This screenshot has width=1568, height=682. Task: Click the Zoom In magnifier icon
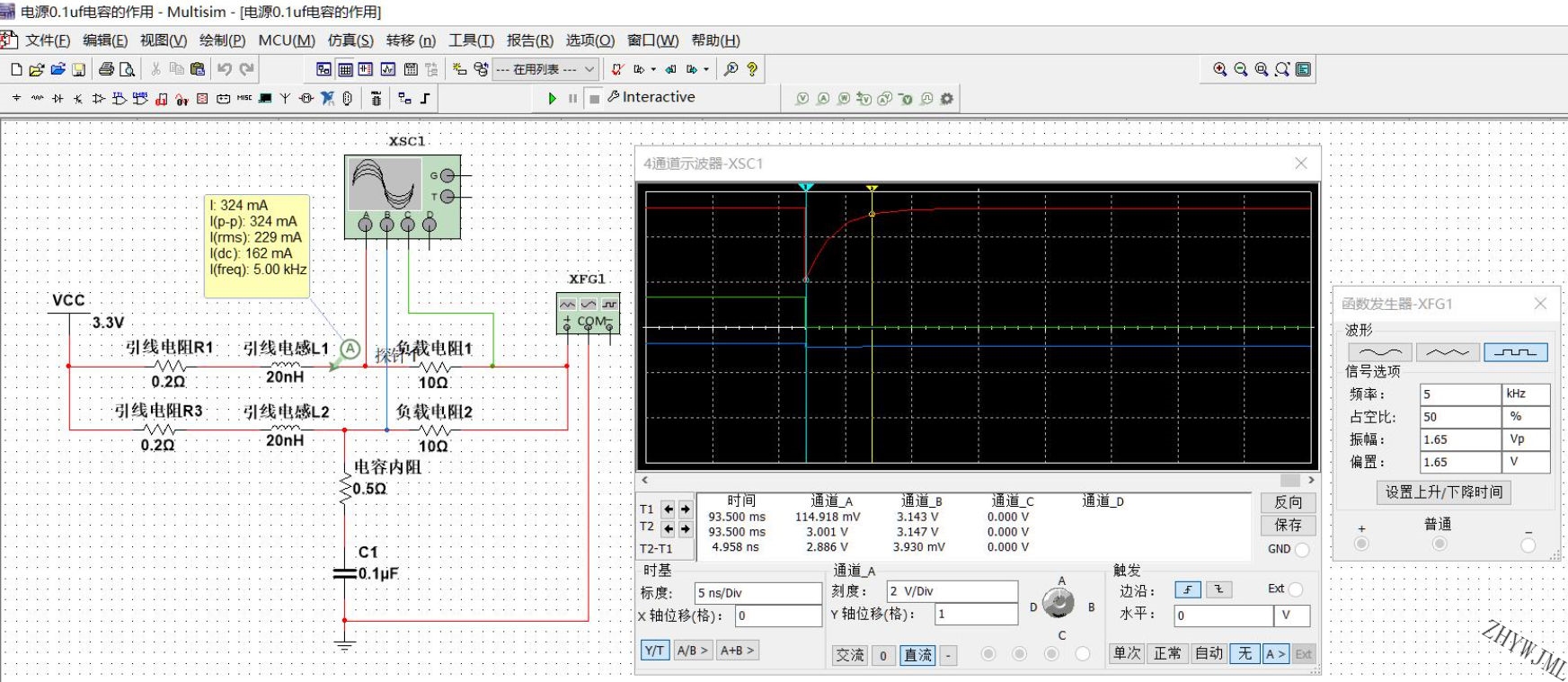[1220, 69]
